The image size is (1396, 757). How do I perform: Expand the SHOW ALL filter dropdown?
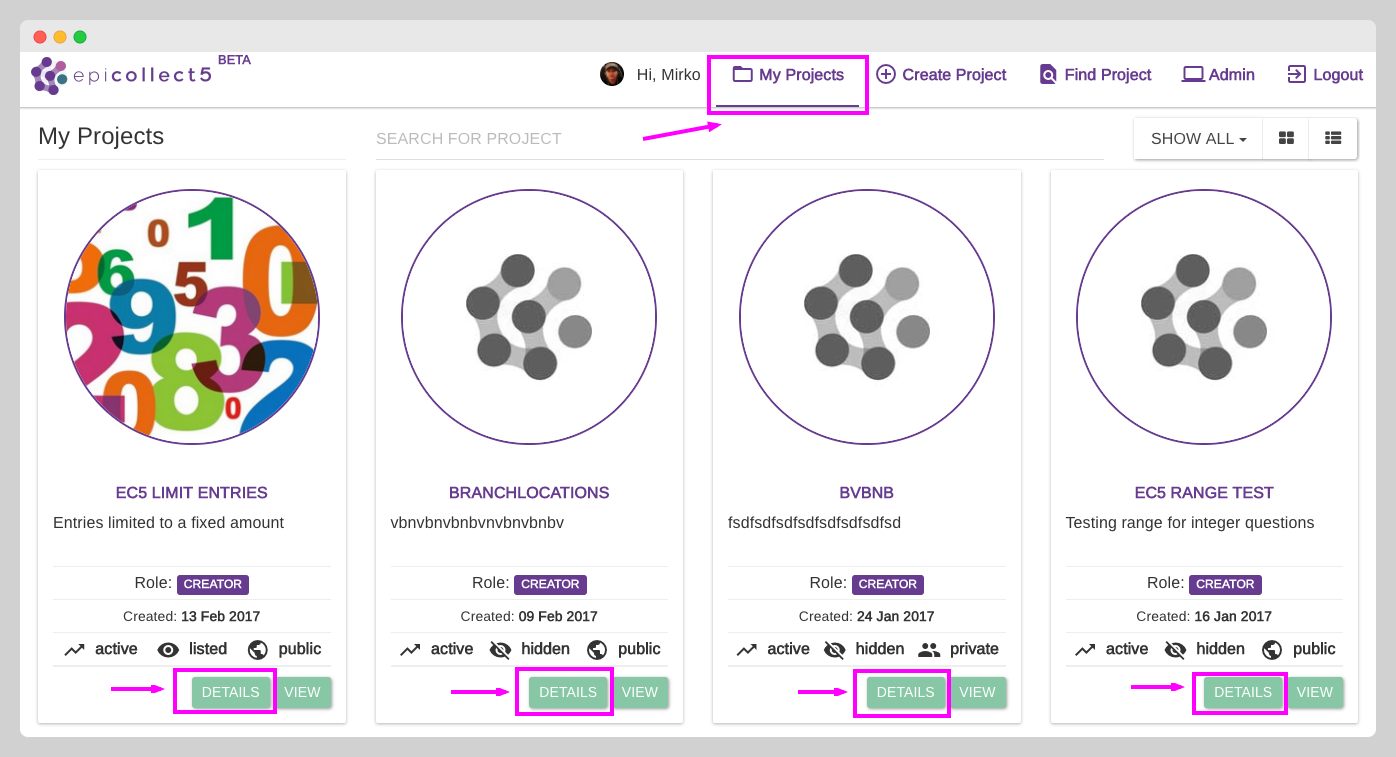(x=1198, y=139)
